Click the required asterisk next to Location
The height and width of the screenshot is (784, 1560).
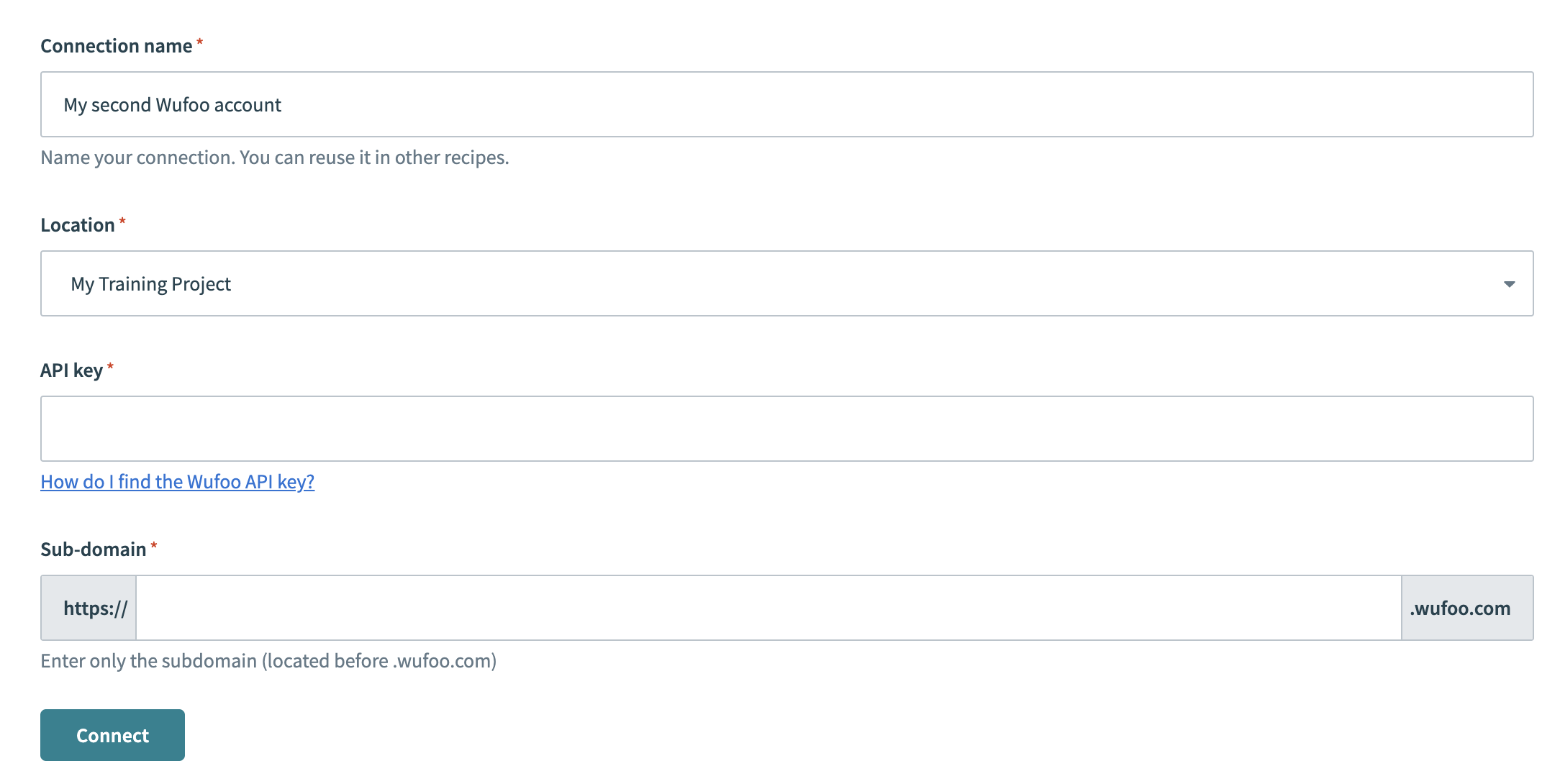click(x=122, y=222)
